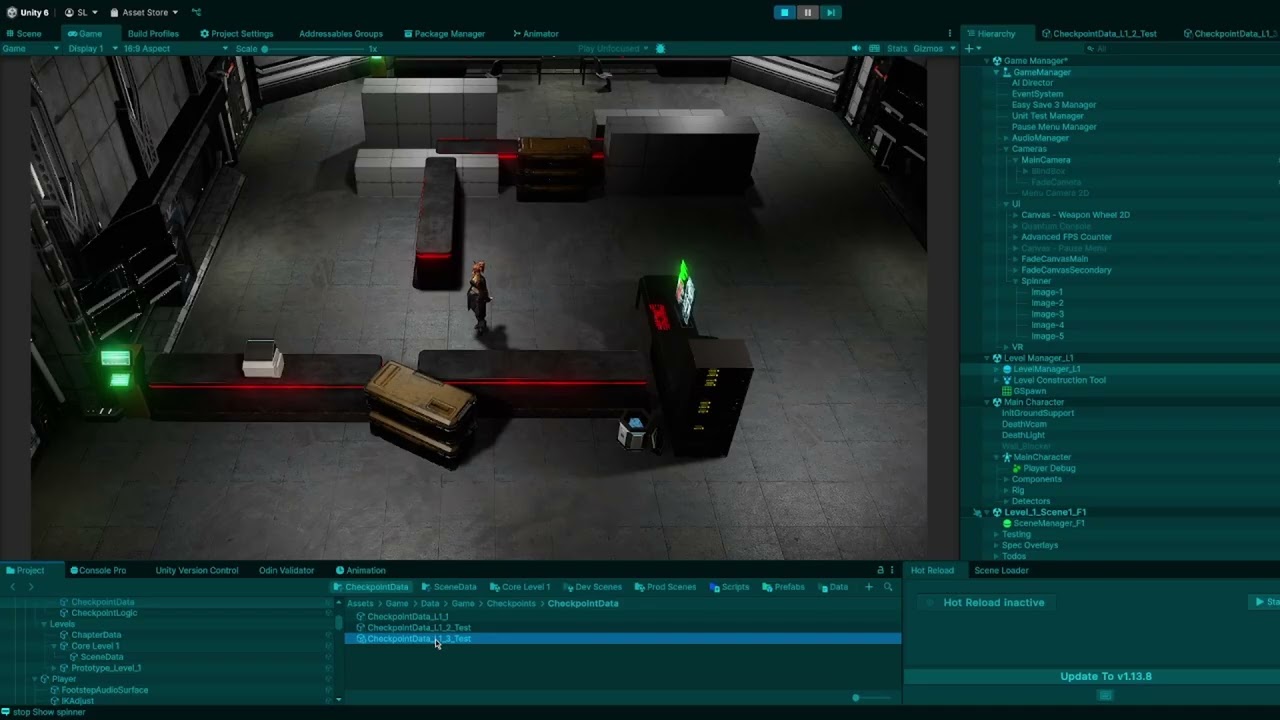Stop play mode with the play button
The height and width of the screenshot is (720, 1280).
coord(785,12)
